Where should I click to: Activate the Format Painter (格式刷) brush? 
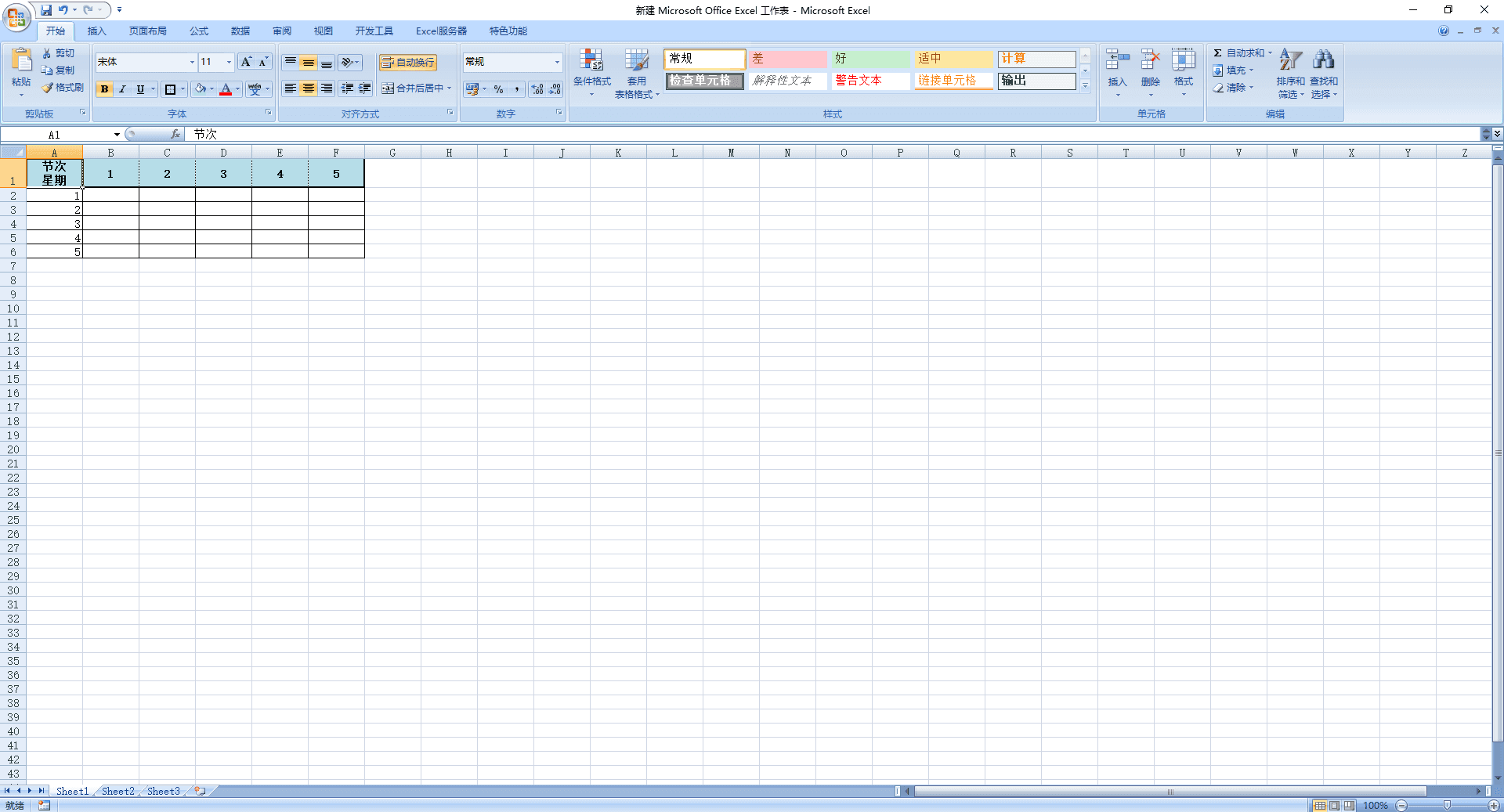(63, 88)
